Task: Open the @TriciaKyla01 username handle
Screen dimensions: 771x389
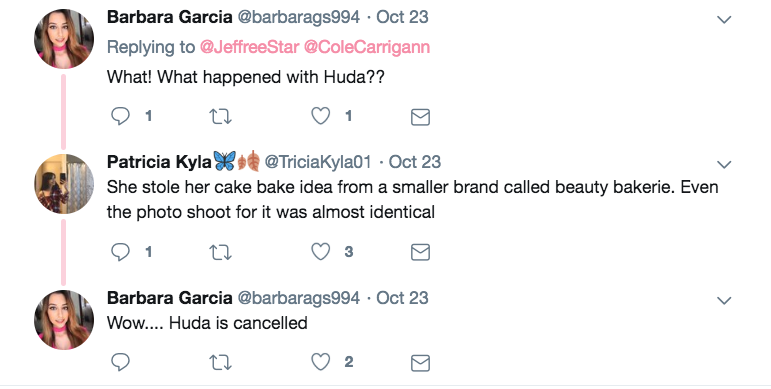Action: tap(318, 162)
